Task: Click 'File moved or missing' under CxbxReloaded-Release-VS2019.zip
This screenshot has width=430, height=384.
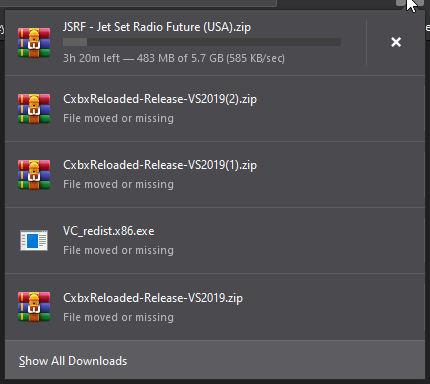Action: point(118,317)
